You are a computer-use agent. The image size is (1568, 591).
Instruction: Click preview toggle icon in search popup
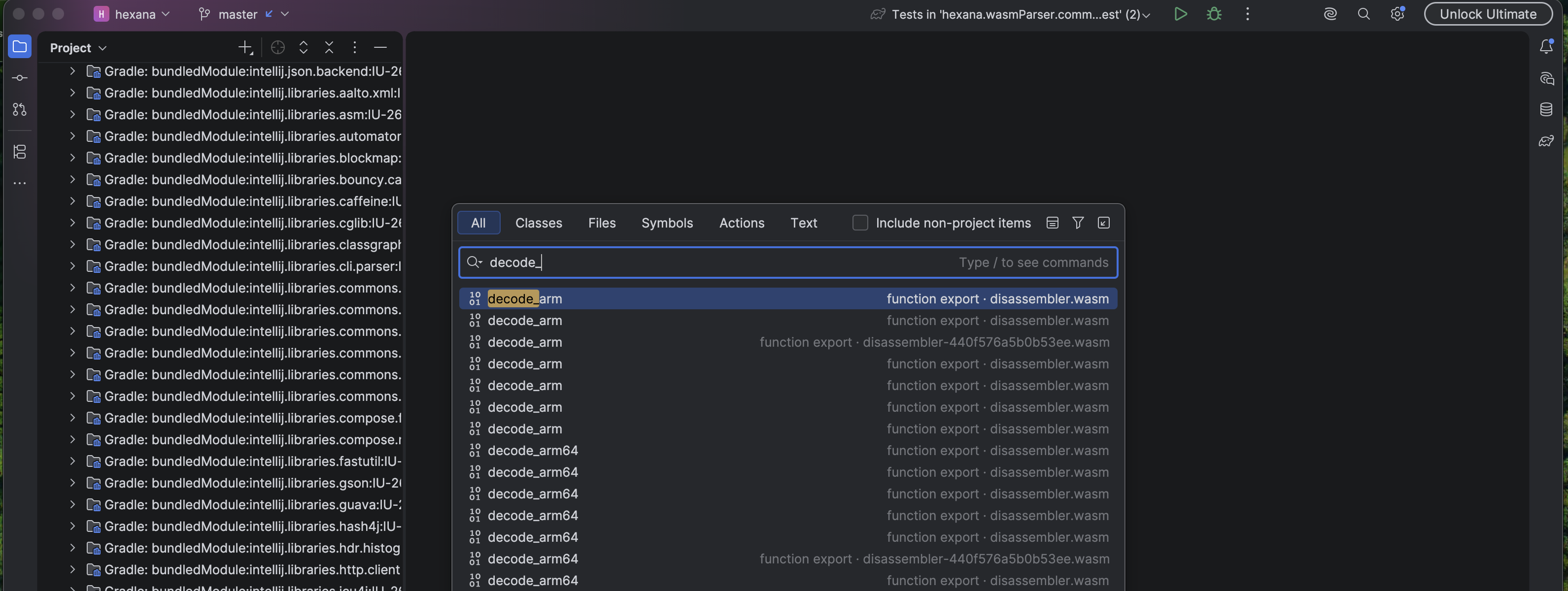(x=1053, y=223)
